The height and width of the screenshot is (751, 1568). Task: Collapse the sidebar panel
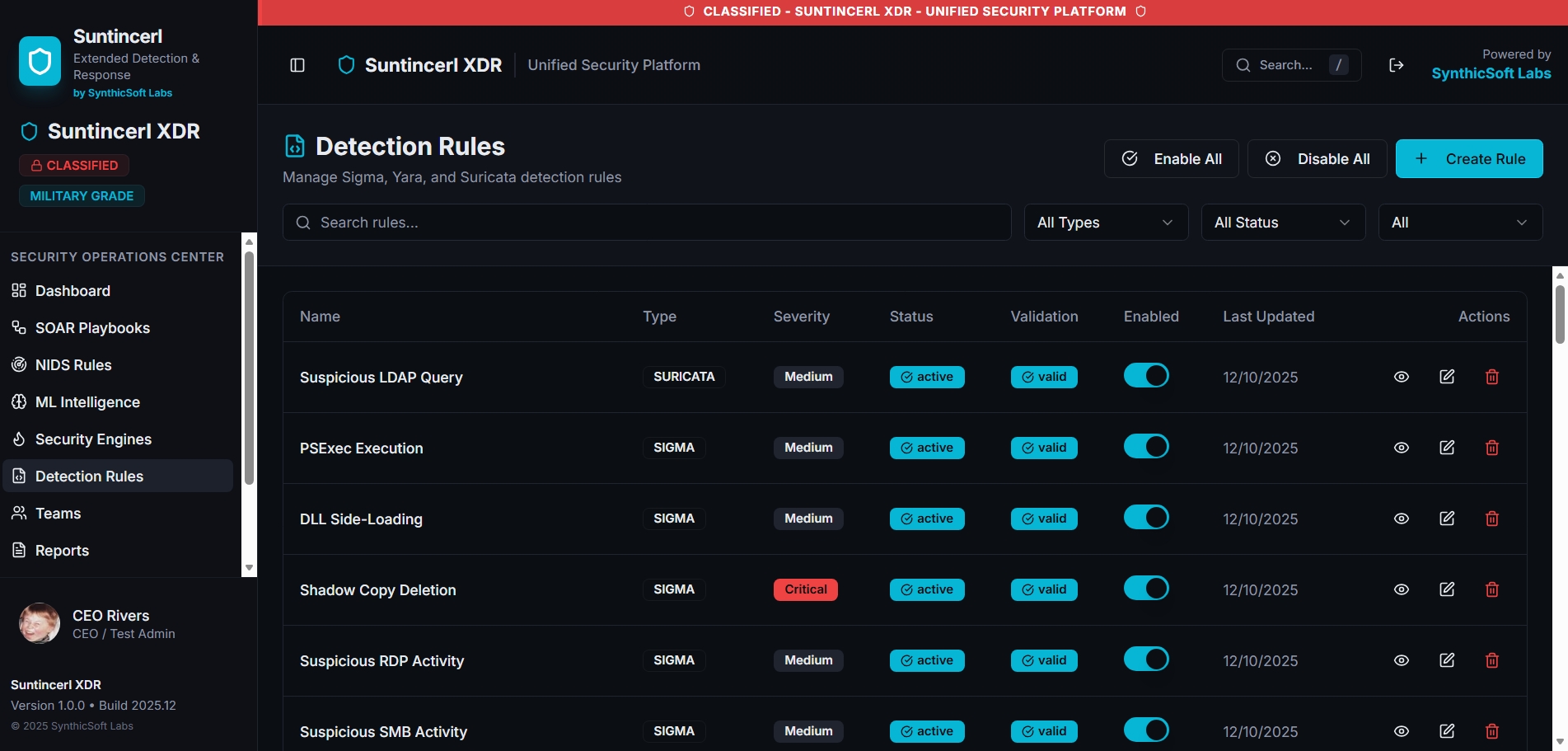coord(297,64)
